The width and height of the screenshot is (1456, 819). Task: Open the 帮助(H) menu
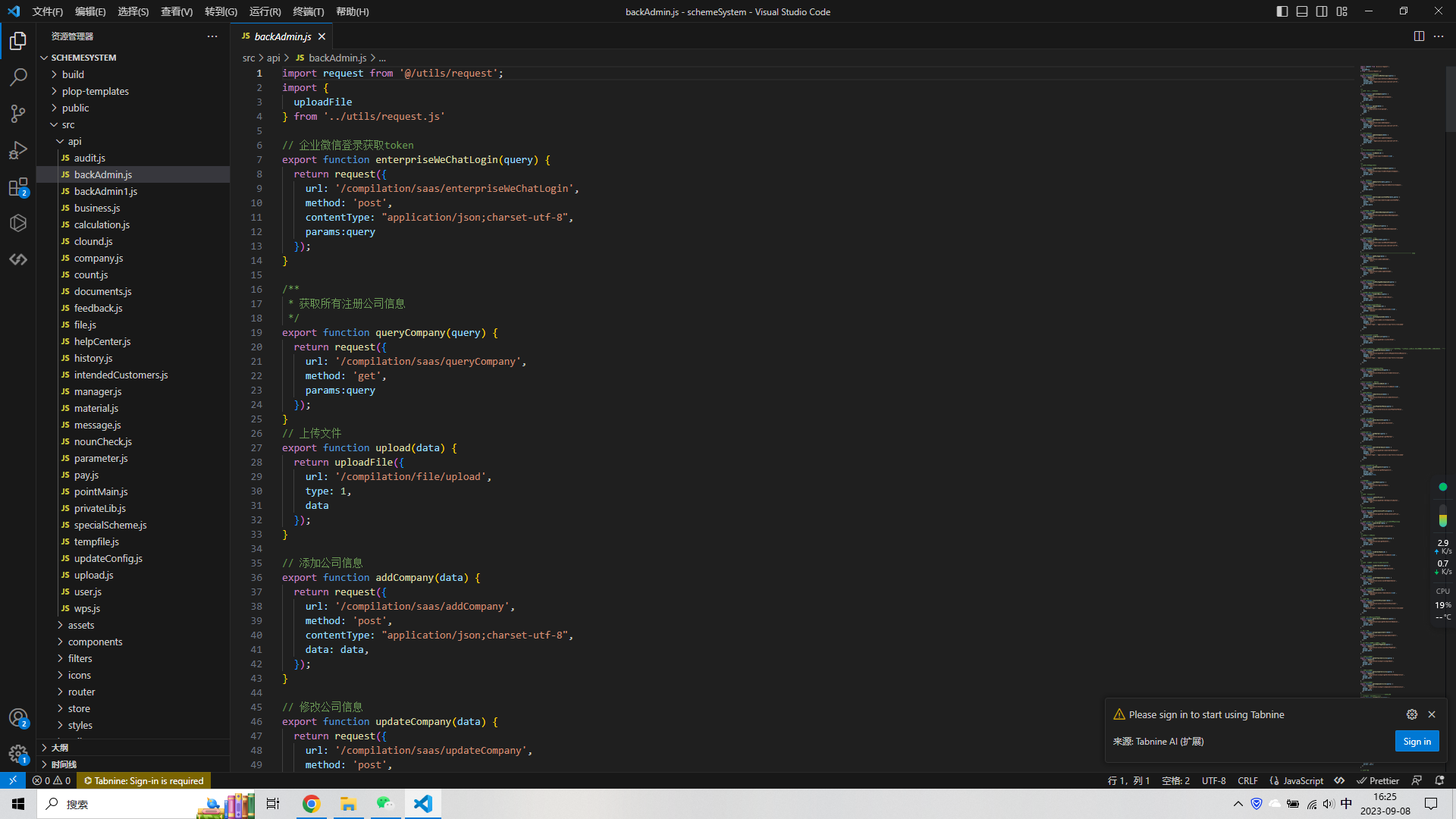pyautogui.click(x=352, y=11)
